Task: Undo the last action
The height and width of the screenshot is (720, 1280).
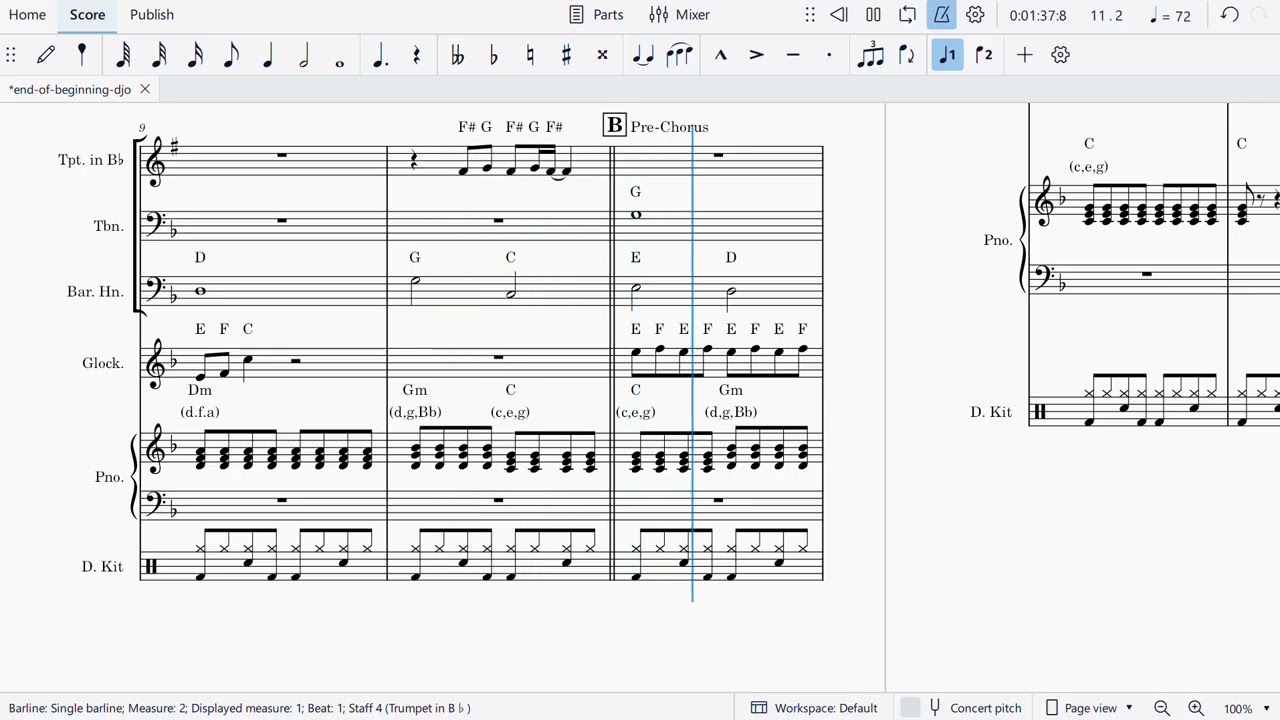Action: (1230, 15)
